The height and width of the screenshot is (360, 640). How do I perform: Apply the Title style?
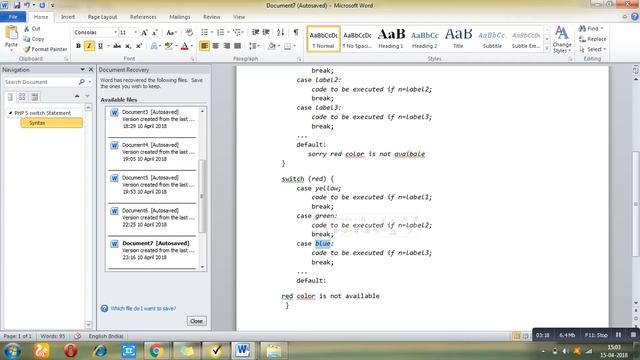458,39
